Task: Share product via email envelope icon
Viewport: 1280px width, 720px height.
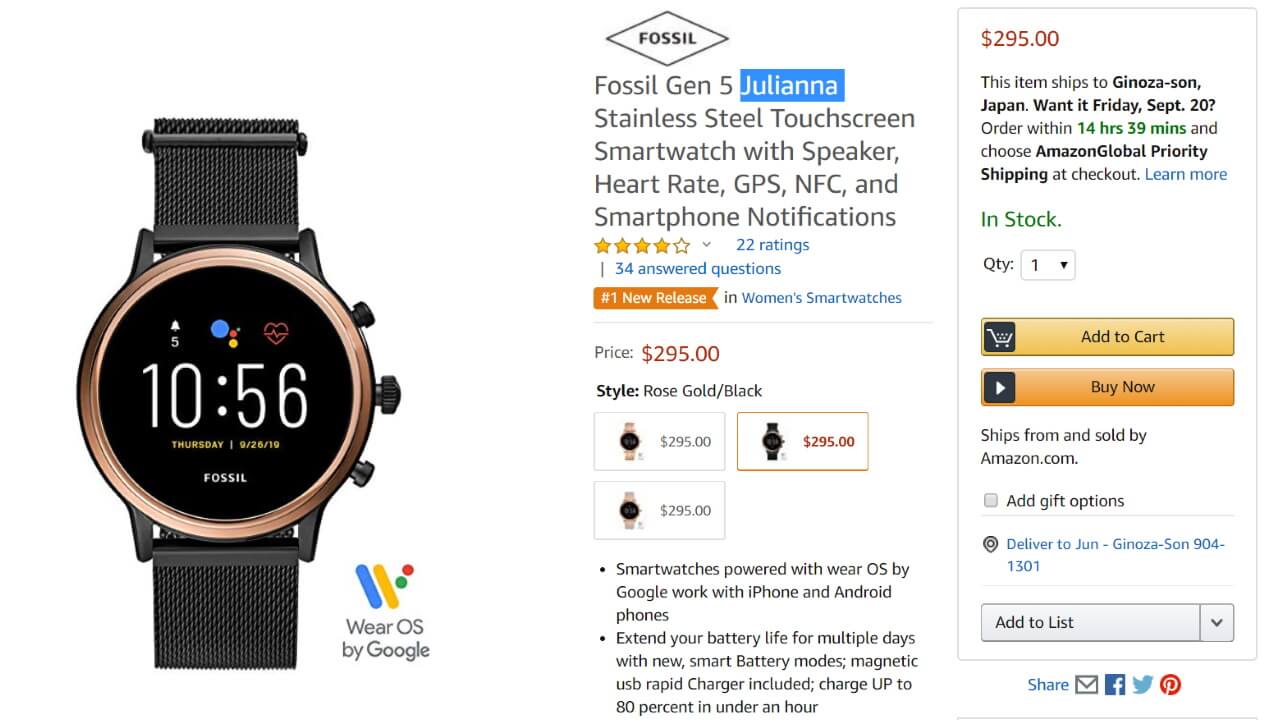Action: 1086,685
